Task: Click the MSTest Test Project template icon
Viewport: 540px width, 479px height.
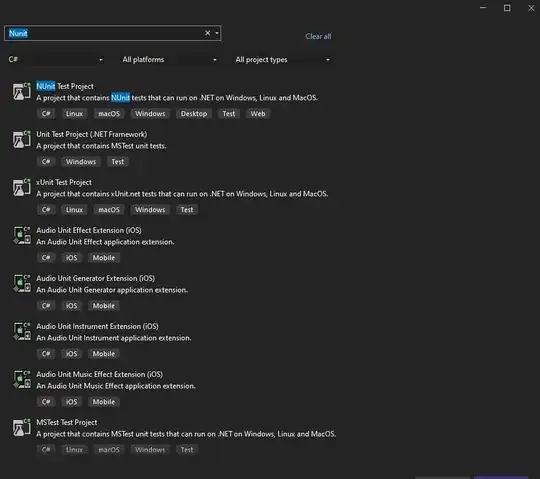Action: pos(22,428)
